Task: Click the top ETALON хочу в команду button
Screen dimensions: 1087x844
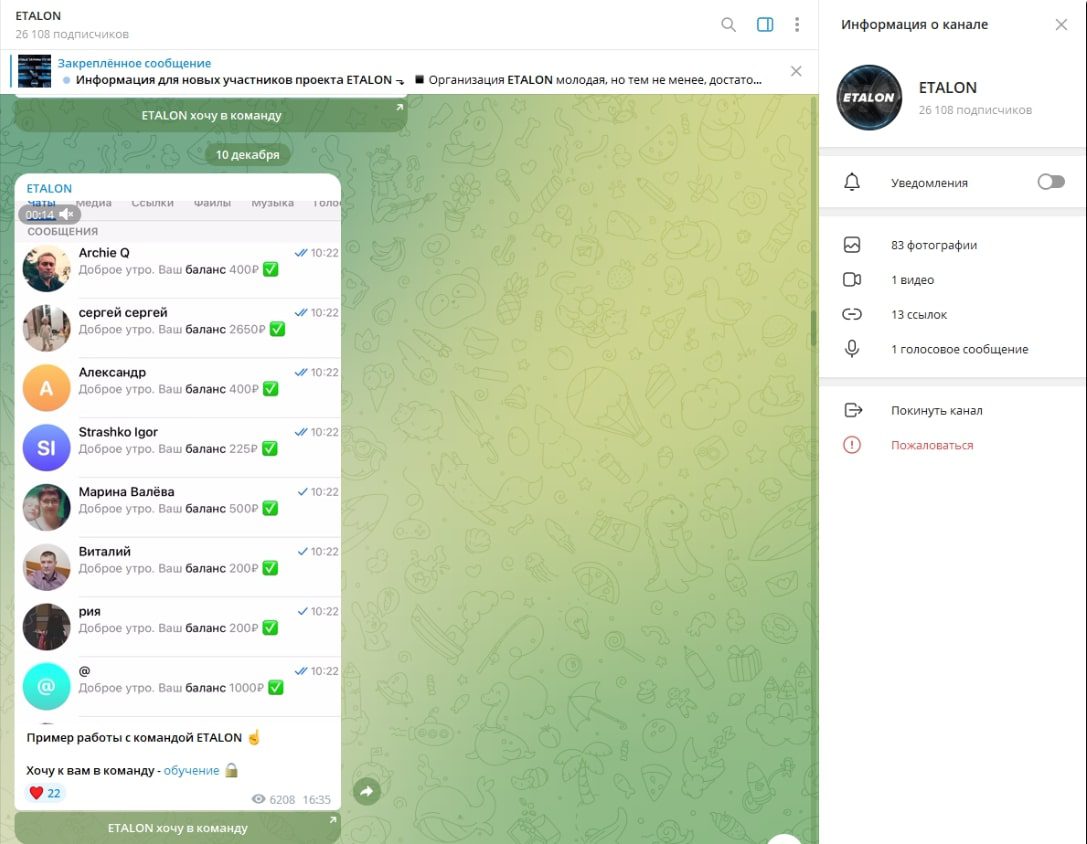Action: click(211, 114)
